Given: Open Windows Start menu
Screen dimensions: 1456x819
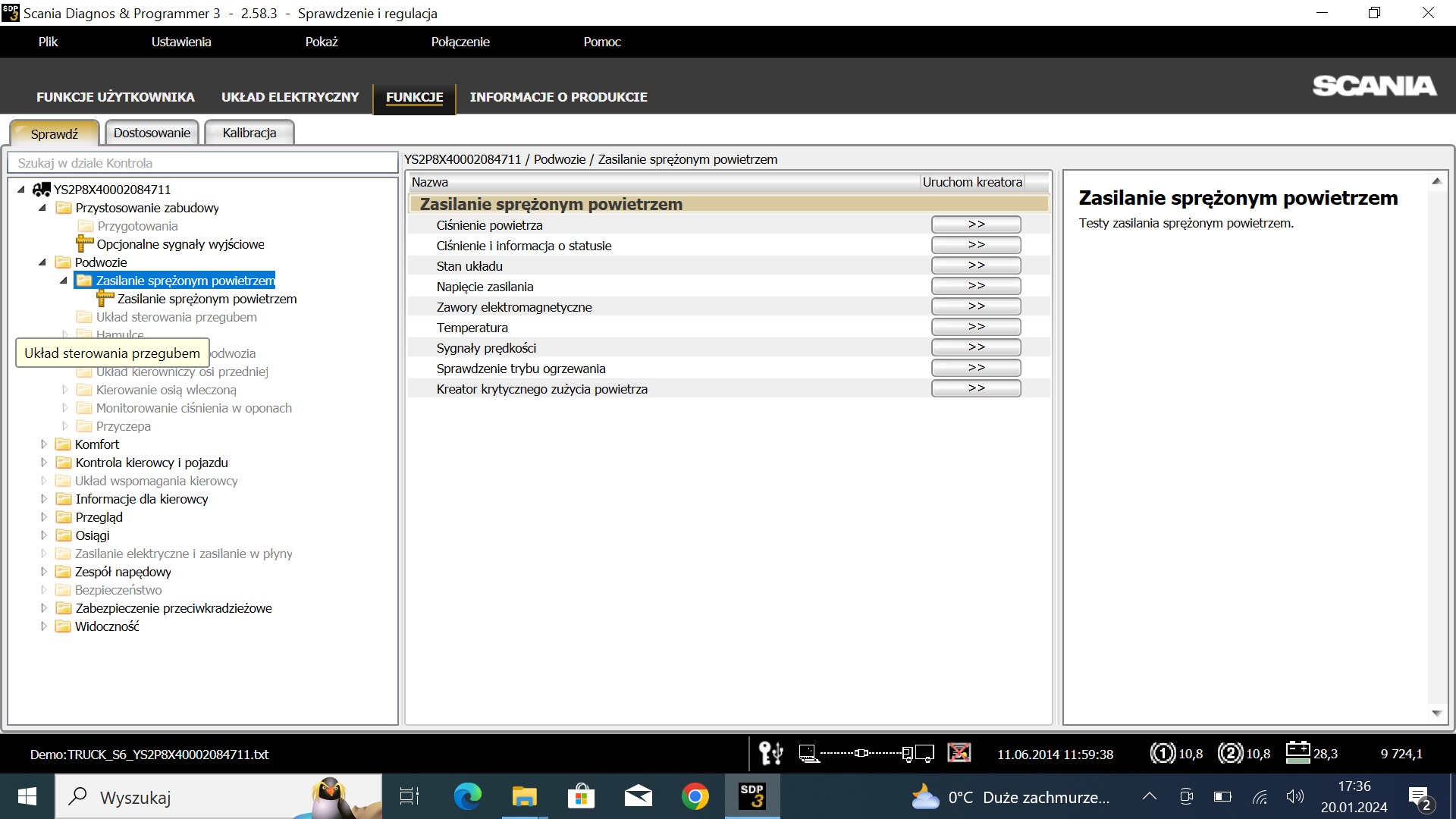Looking at the screenshot, I should pyautogui.click(x=27, y=796).
